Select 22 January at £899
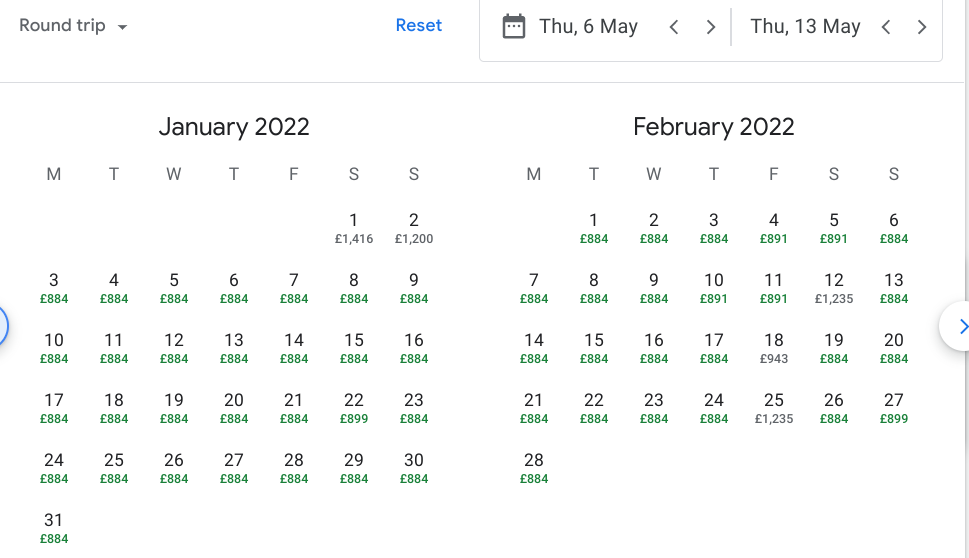This screenshot has width=969, height=558. pyautogui.click(x=354, y=408)
